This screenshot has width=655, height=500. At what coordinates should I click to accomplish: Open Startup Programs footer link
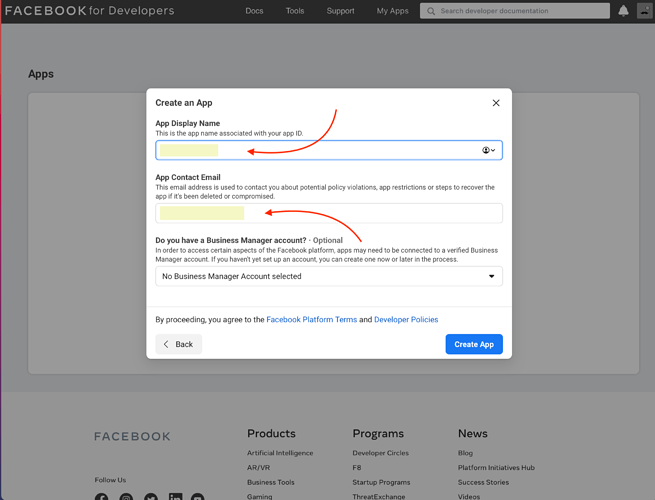[381, 482]
